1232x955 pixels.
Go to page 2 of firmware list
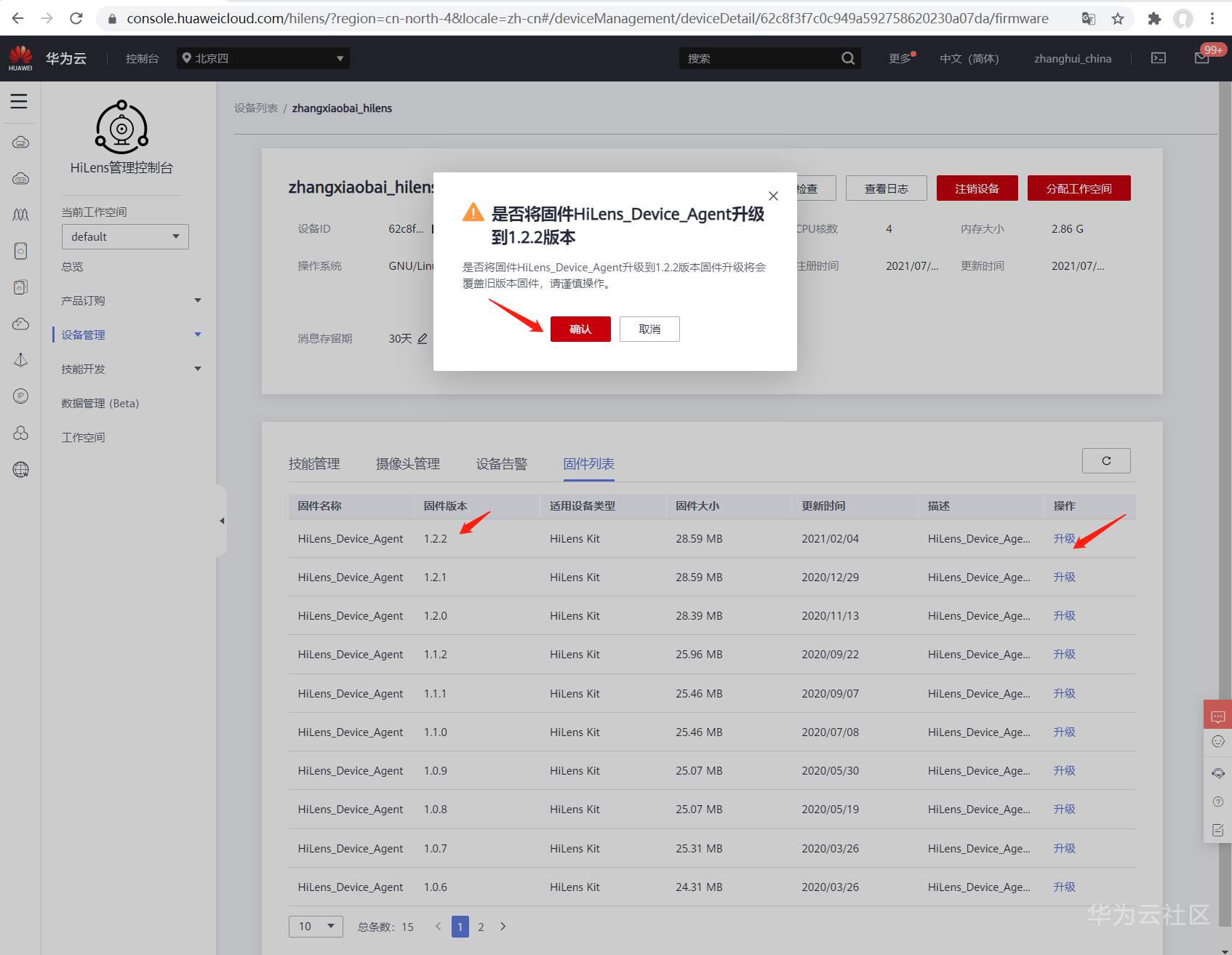pos(481,927)
